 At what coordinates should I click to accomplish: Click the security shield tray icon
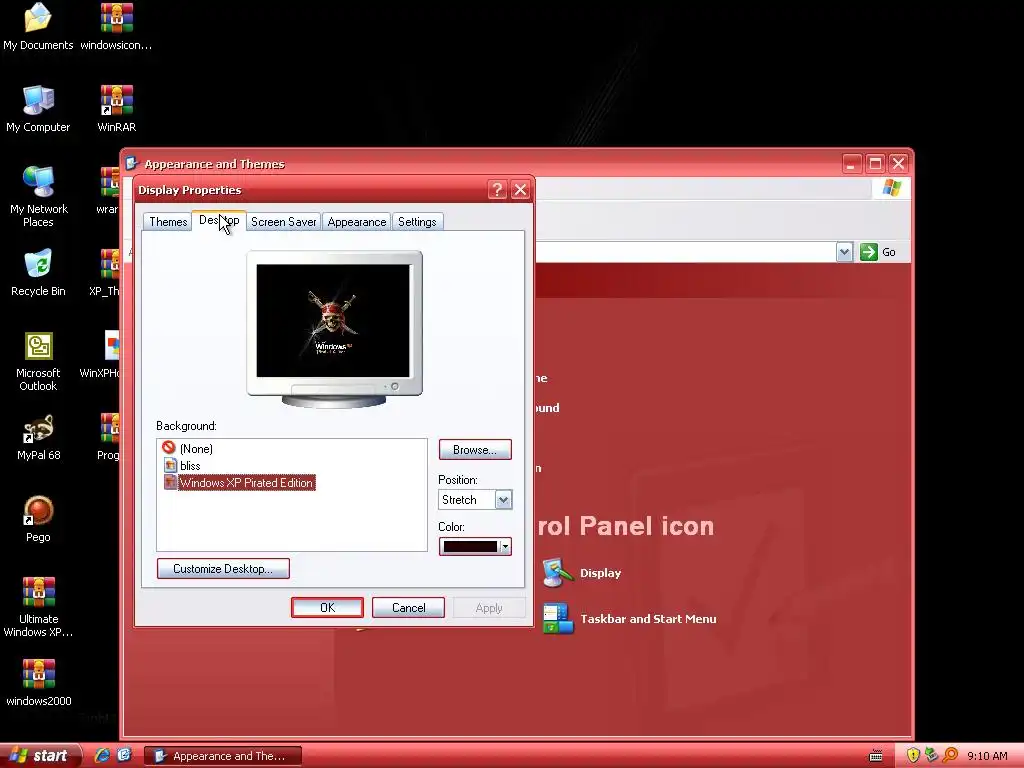coord(913,756)
